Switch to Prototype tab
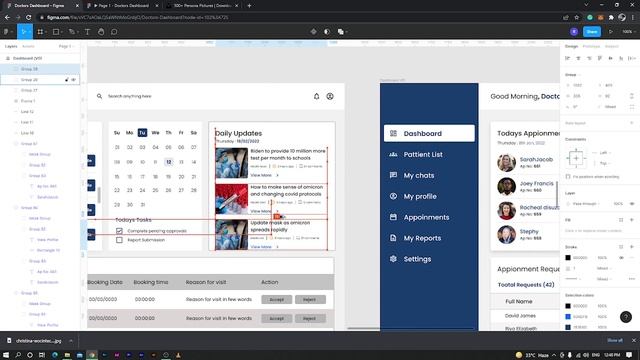Screen dimensions: 640x360 (591, 47)
